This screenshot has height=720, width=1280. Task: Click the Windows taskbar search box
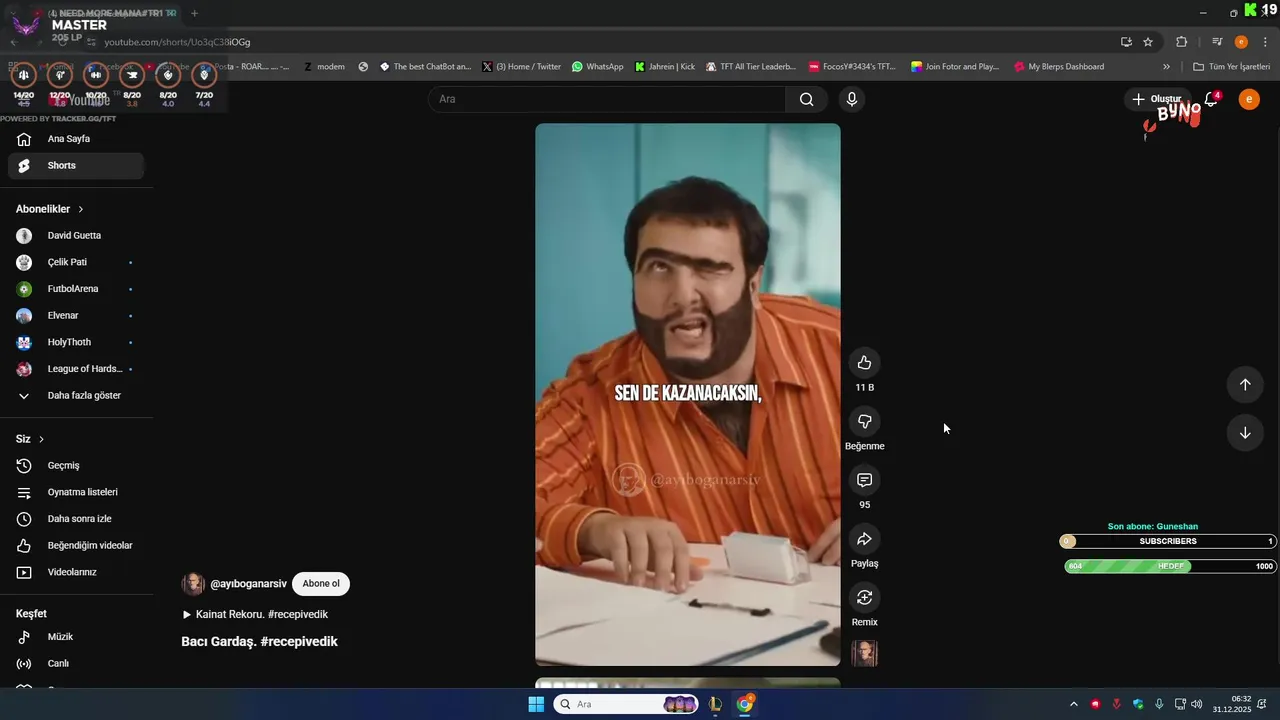pos(628,704)
